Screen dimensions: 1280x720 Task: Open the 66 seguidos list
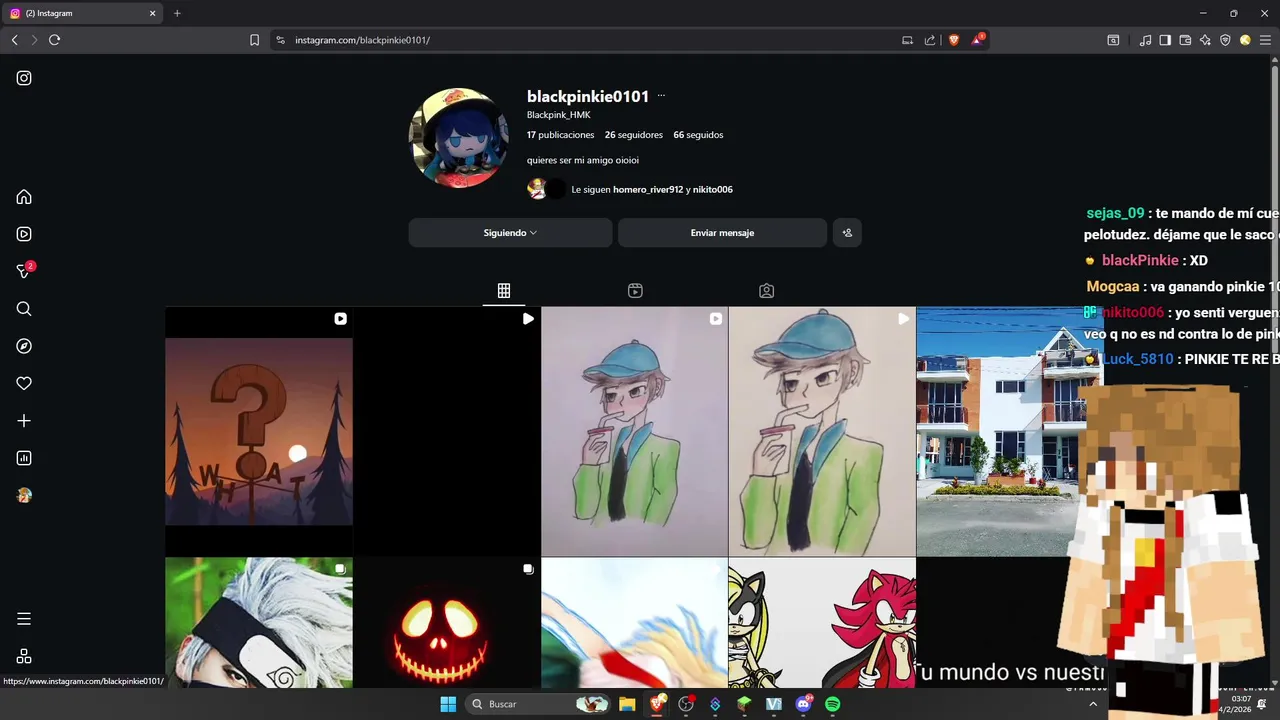[x=698, y=135]
